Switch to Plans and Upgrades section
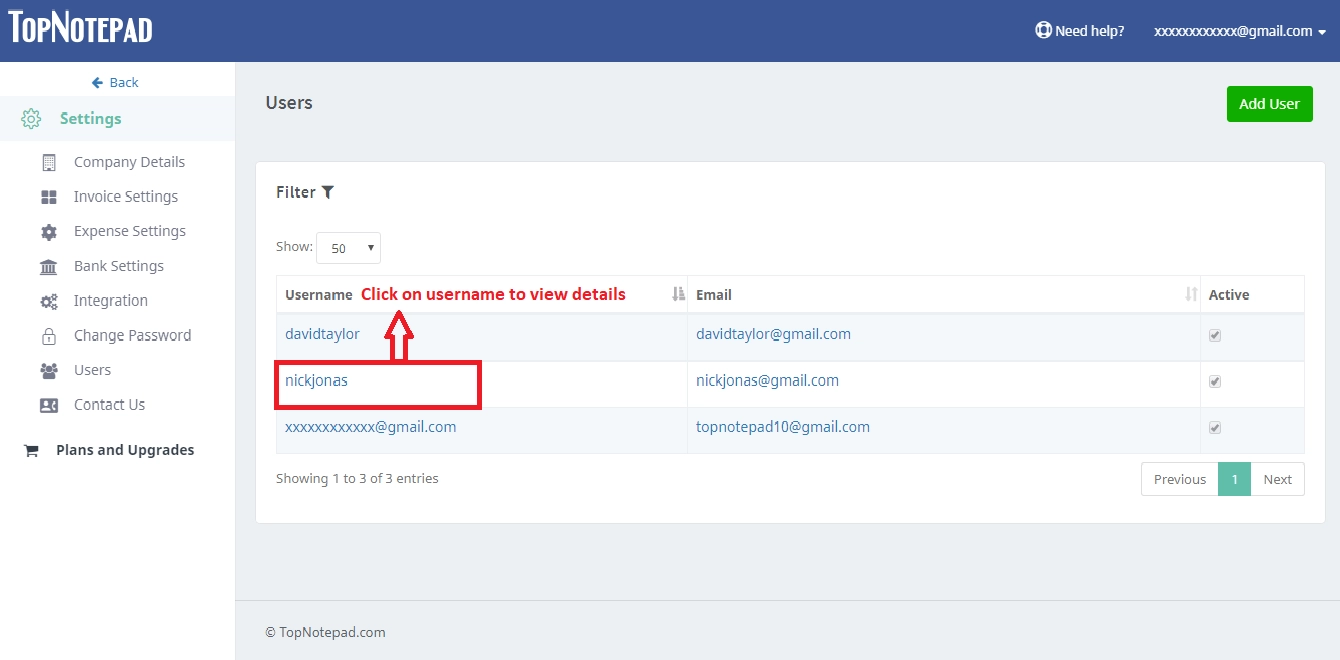This screenshot has height=660, width=1340. click(124, 449)
